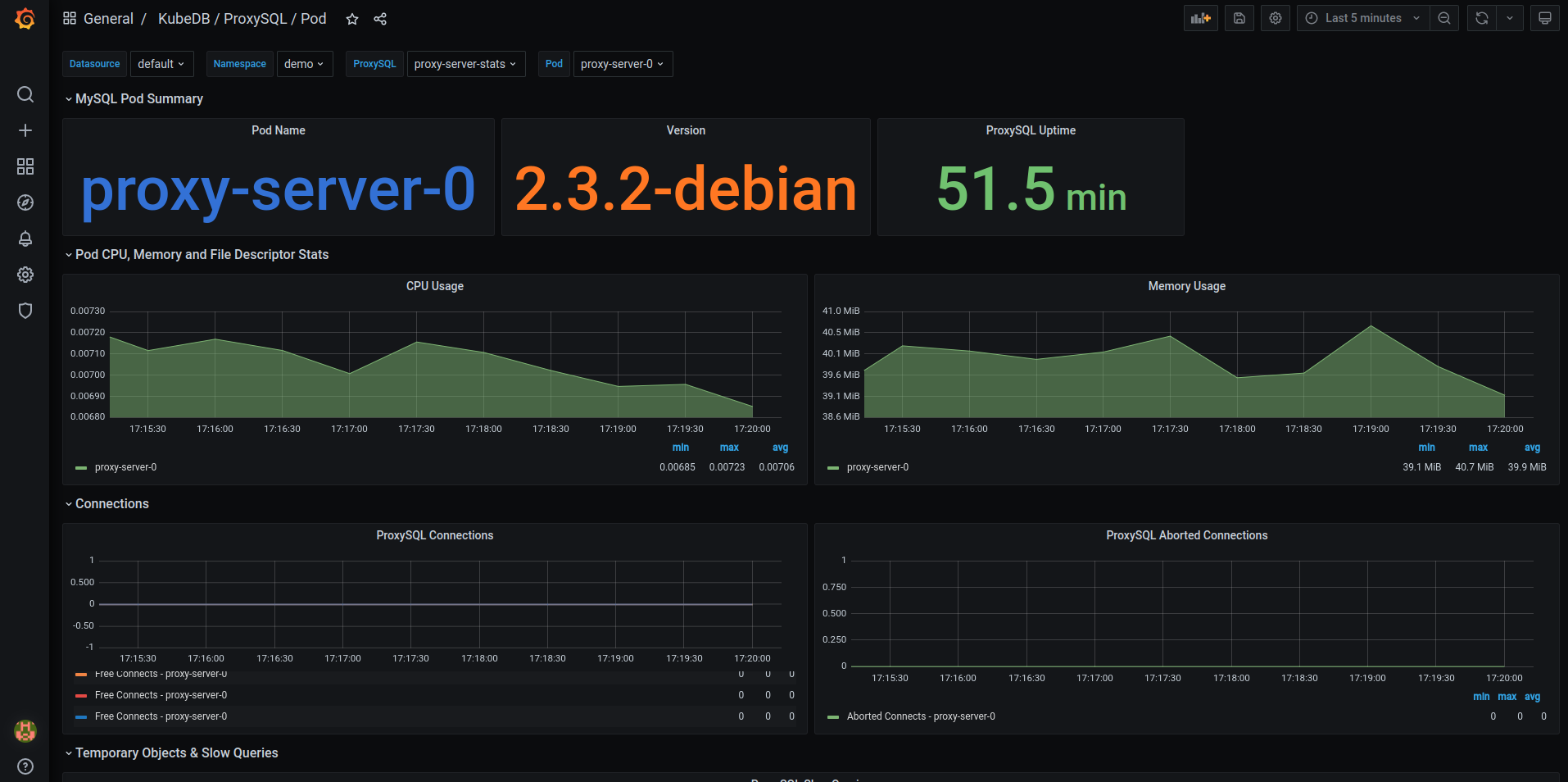1568x782 pixels.
Task: Open the Configuration gear in the sidebar
Action: (x=25, y=275)
